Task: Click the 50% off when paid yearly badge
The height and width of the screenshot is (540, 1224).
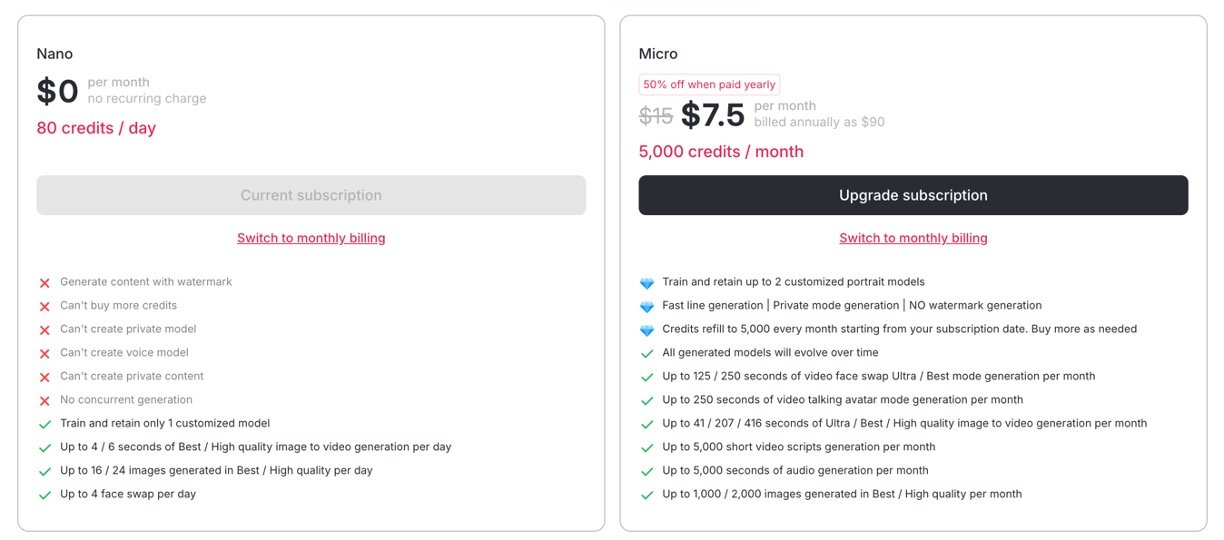Action: coord(709,85)
